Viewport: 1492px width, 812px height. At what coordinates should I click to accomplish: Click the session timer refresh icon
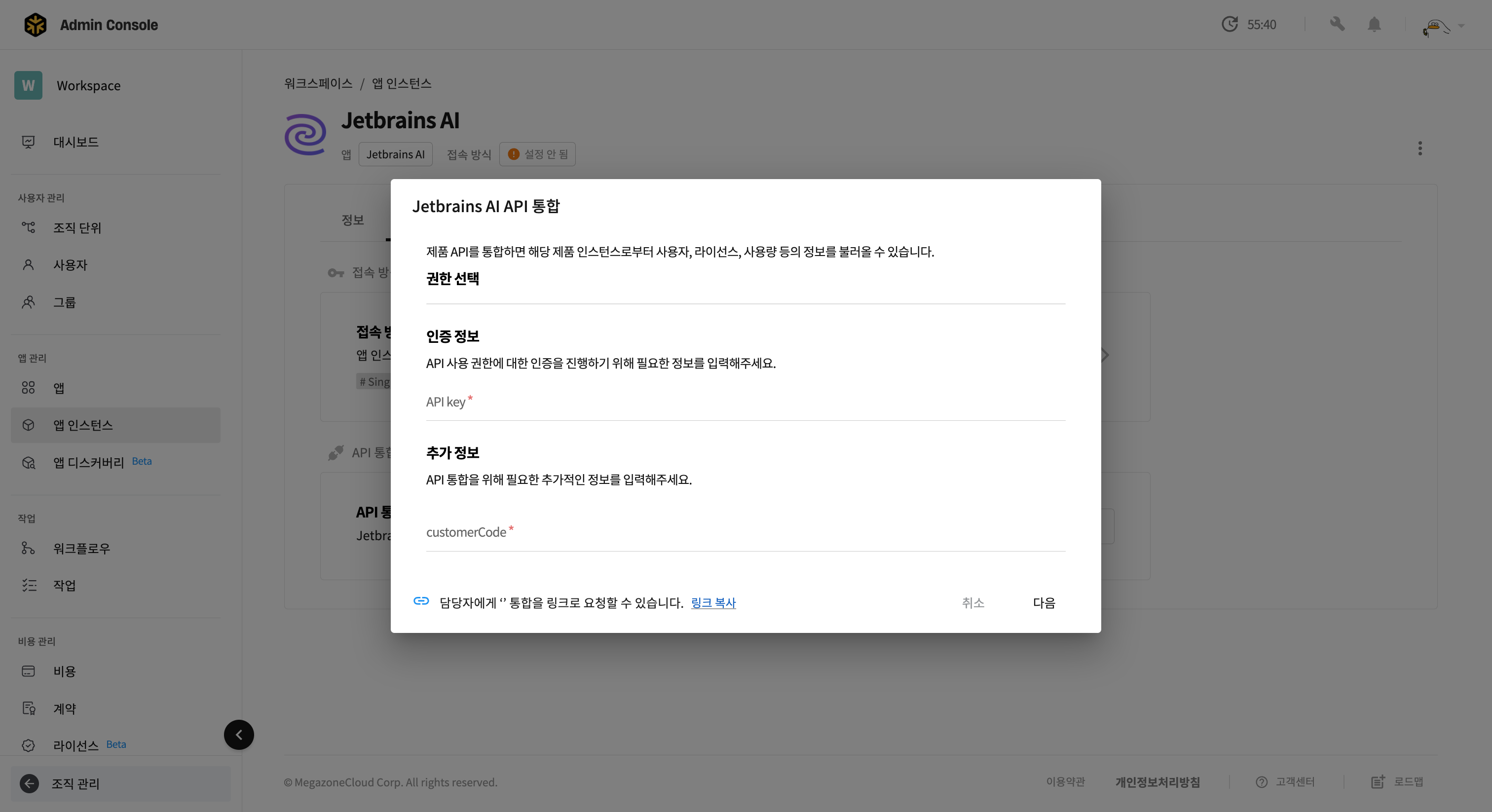pos(1230,24)
